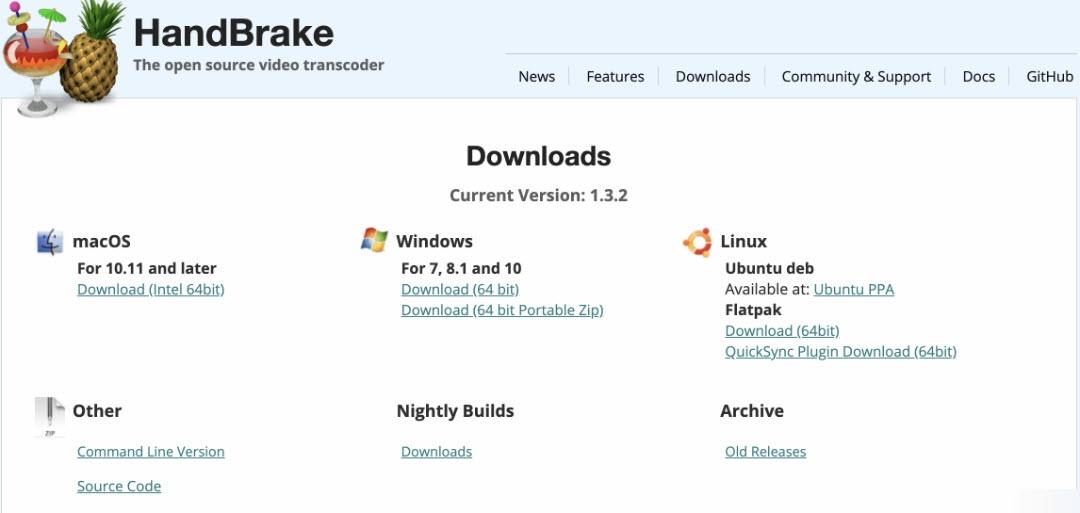The height and width of the screenshot is (513, 1080).
Task: Open the Old Releases archive link
Action: tap(765, 452)
